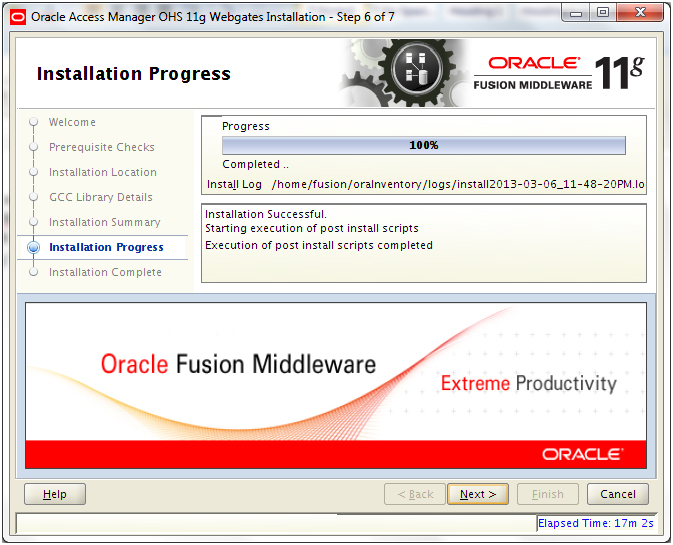Viewport: 673px width, 545px height.
Task: Click the 'Installation Successful.' message
Action: pos(266,214)
